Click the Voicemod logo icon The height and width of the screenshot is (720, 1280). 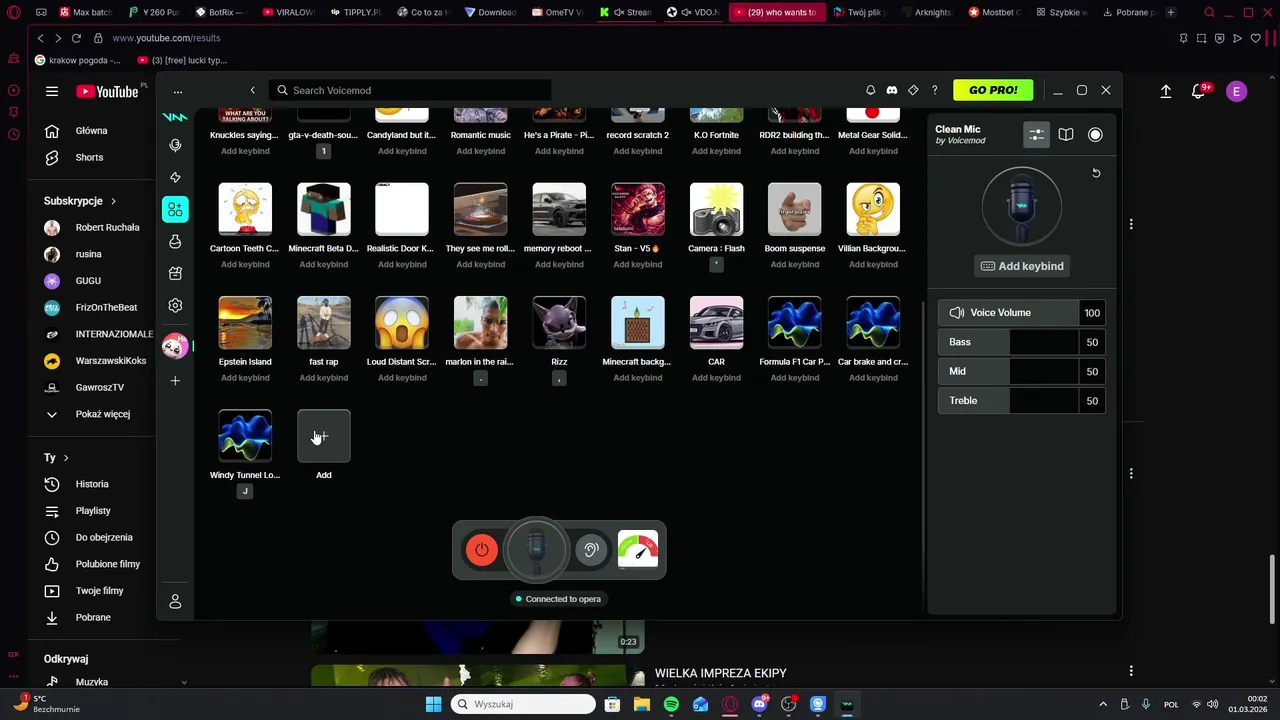tap(175, 117)
